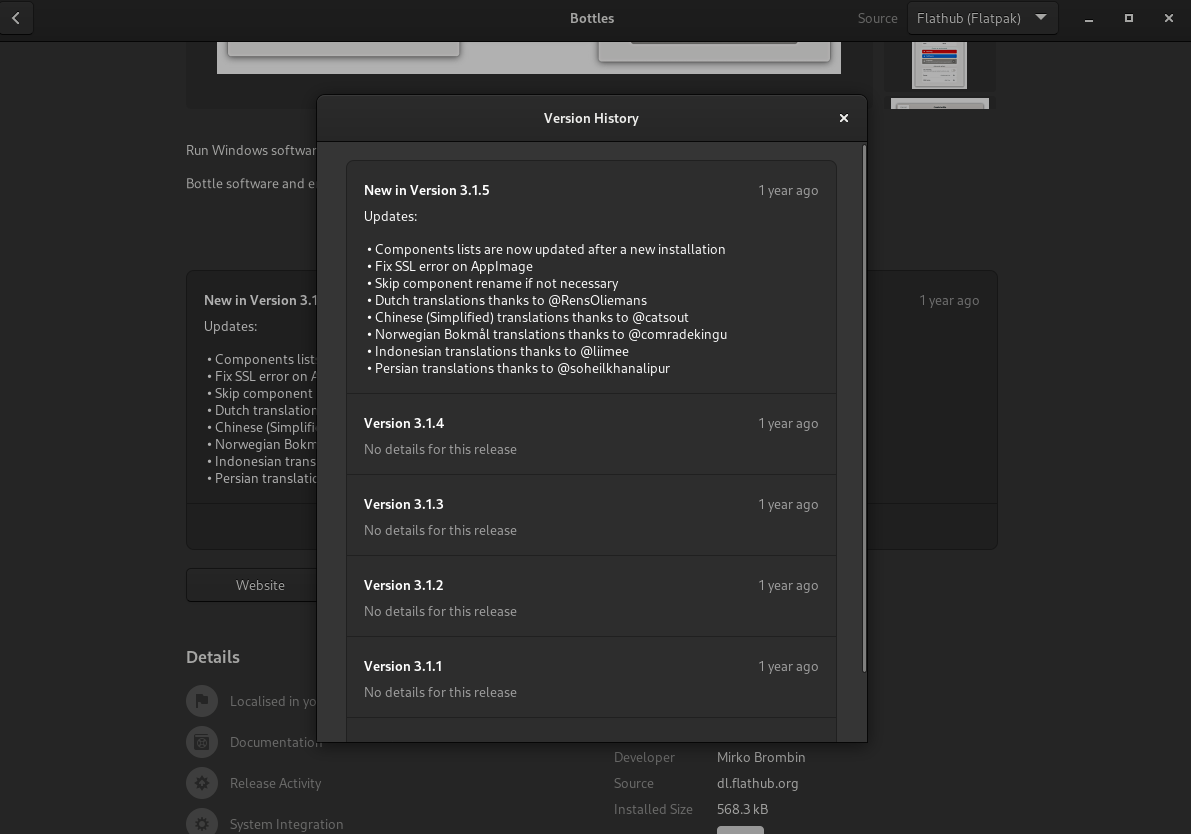Click the Release Activity gear icon
Viewport: 1191px width, 834px height.
click(x=202, y=783)
